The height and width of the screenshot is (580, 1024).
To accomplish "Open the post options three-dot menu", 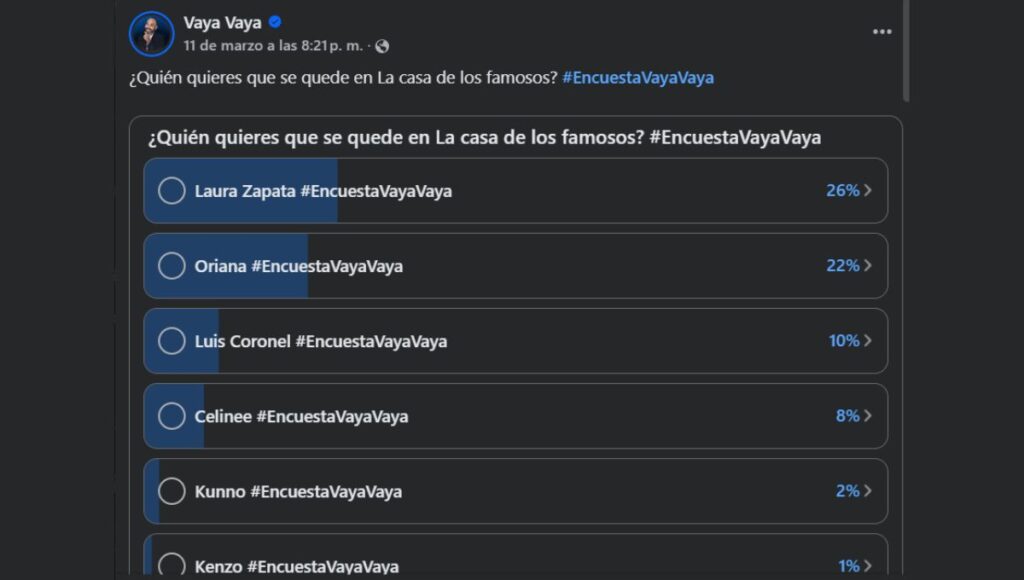I will (882, 31).
